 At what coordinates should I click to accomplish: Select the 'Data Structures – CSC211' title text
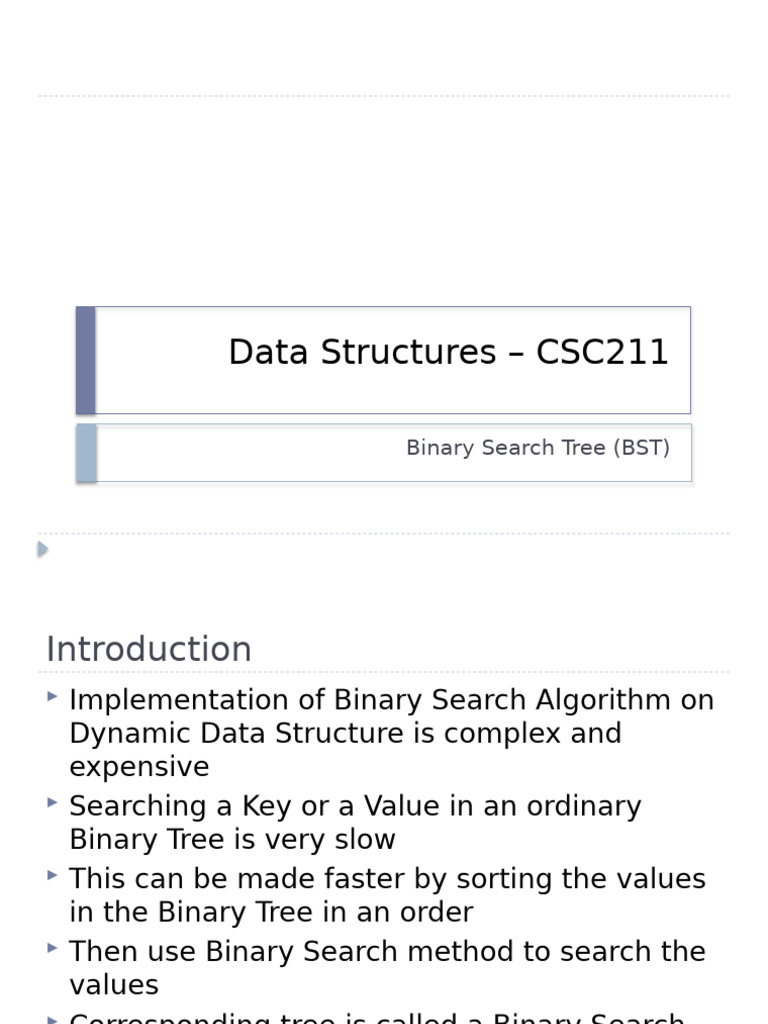click(x=448, y=353)
